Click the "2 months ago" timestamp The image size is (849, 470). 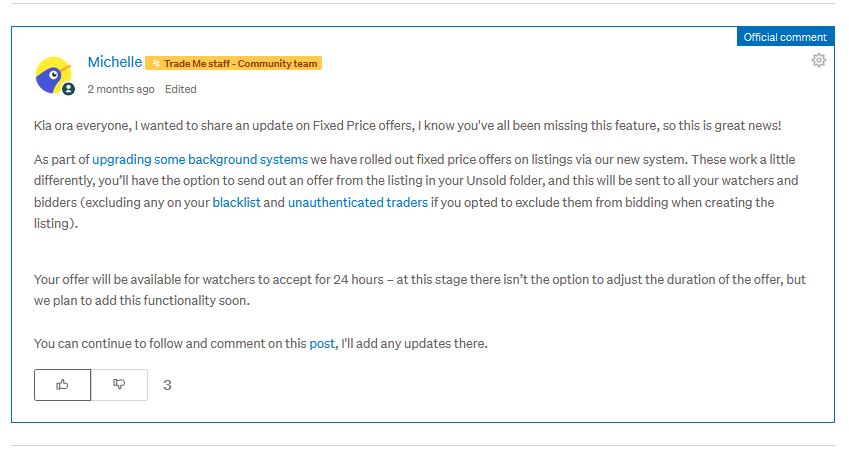click(x=121, y=89)
